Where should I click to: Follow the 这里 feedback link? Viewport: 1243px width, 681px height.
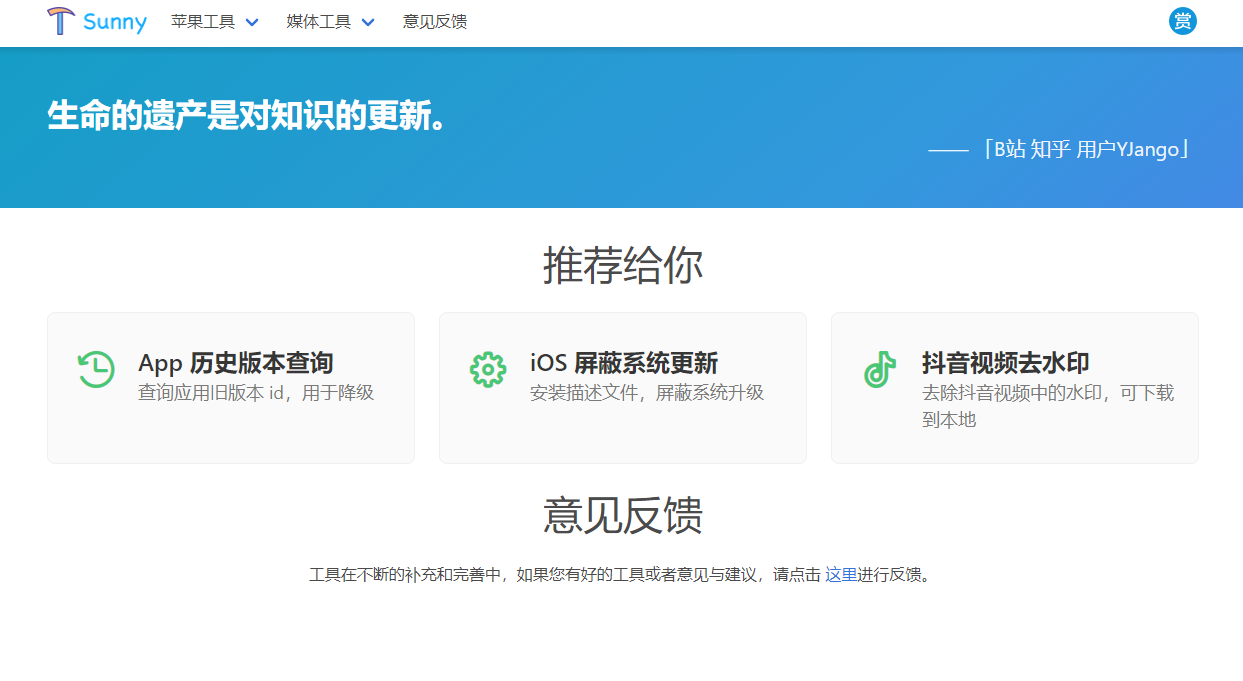(841, 575)
